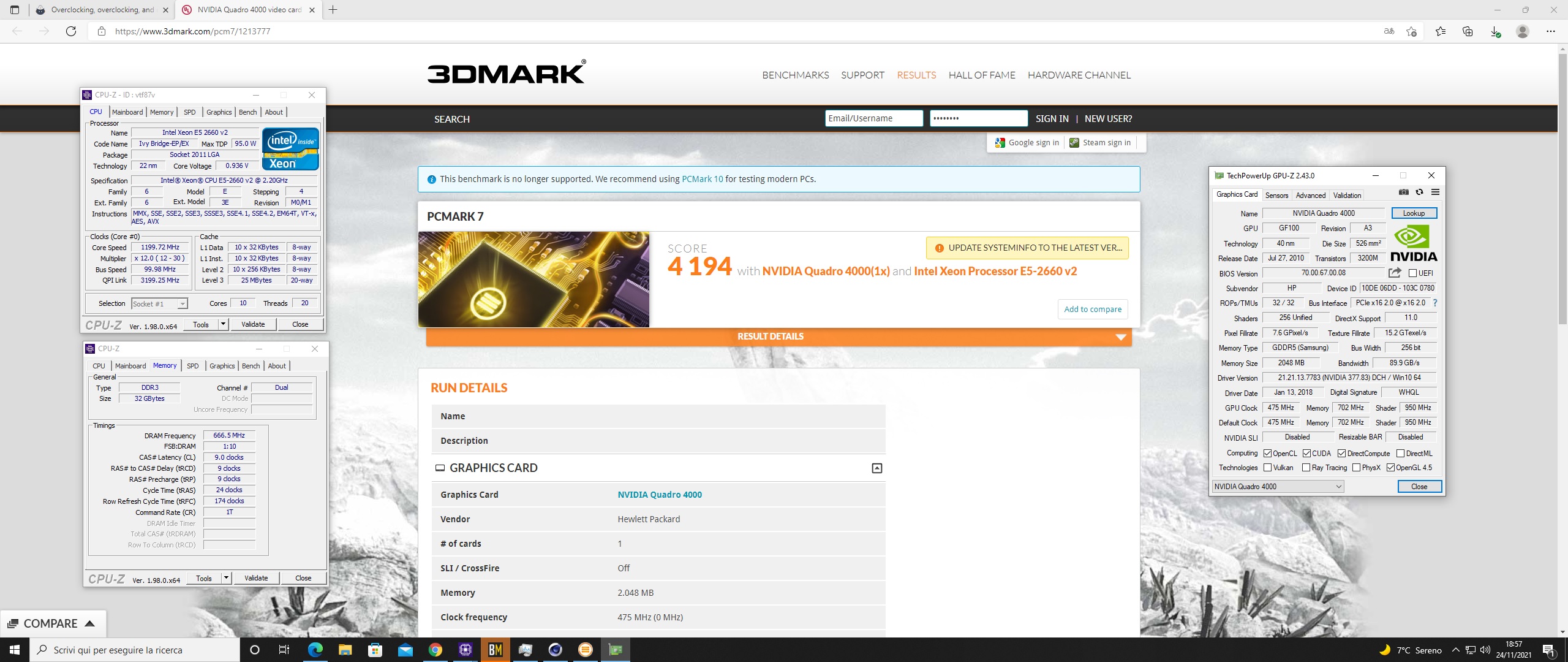Toggle the Vulkan checkbox
The image size is (1568, 662).
[1267, 468]
